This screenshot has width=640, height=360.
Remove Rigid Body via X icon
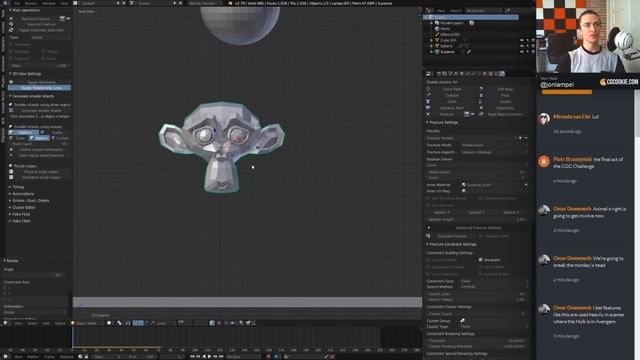click(482, 108)
